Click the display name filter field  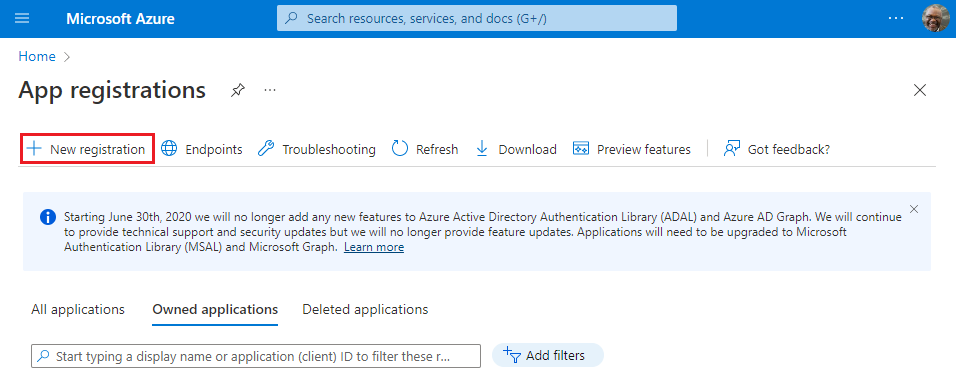[256, 356]
